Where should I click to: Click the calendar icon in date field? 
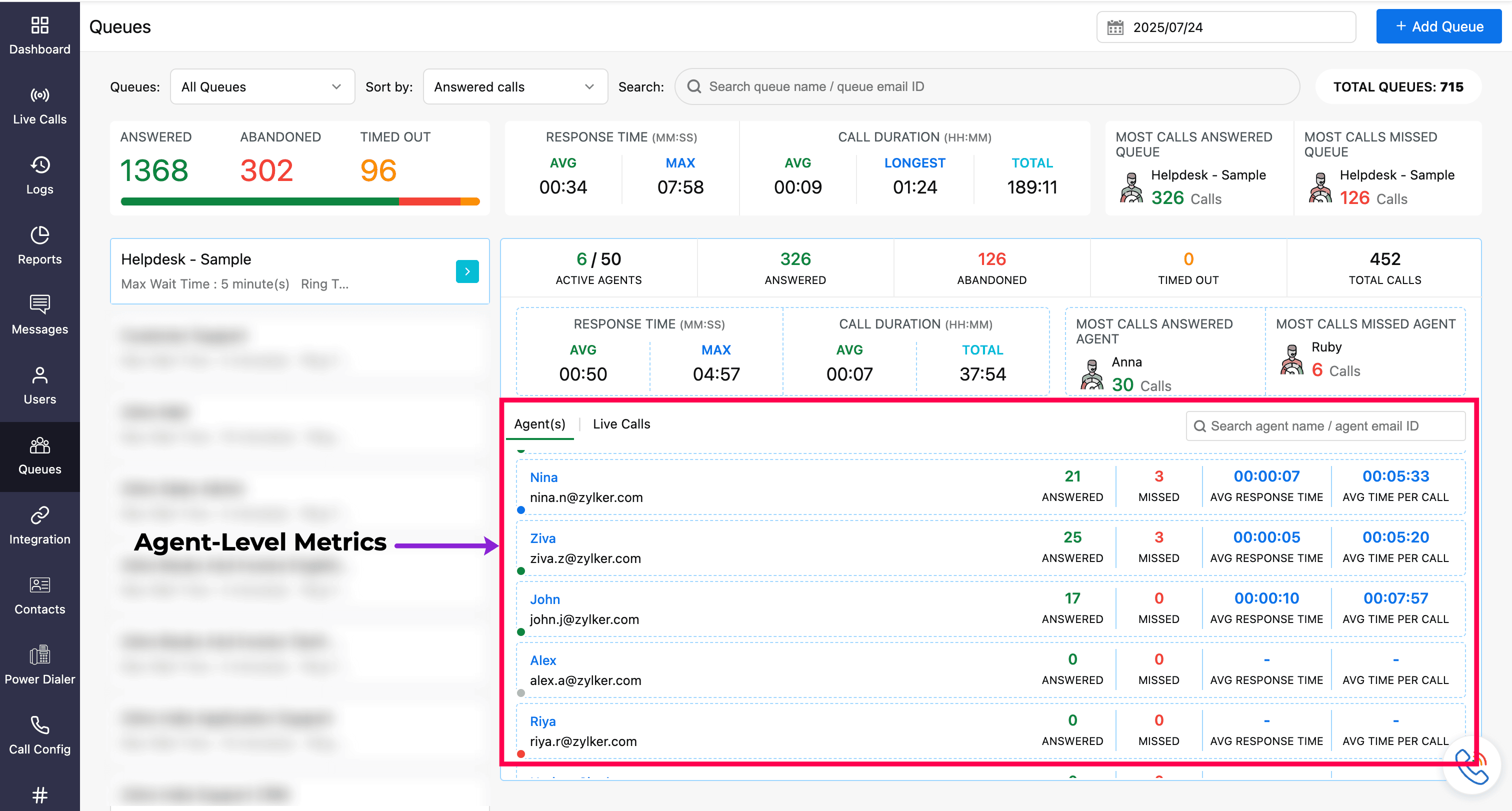coord(1114,27)
